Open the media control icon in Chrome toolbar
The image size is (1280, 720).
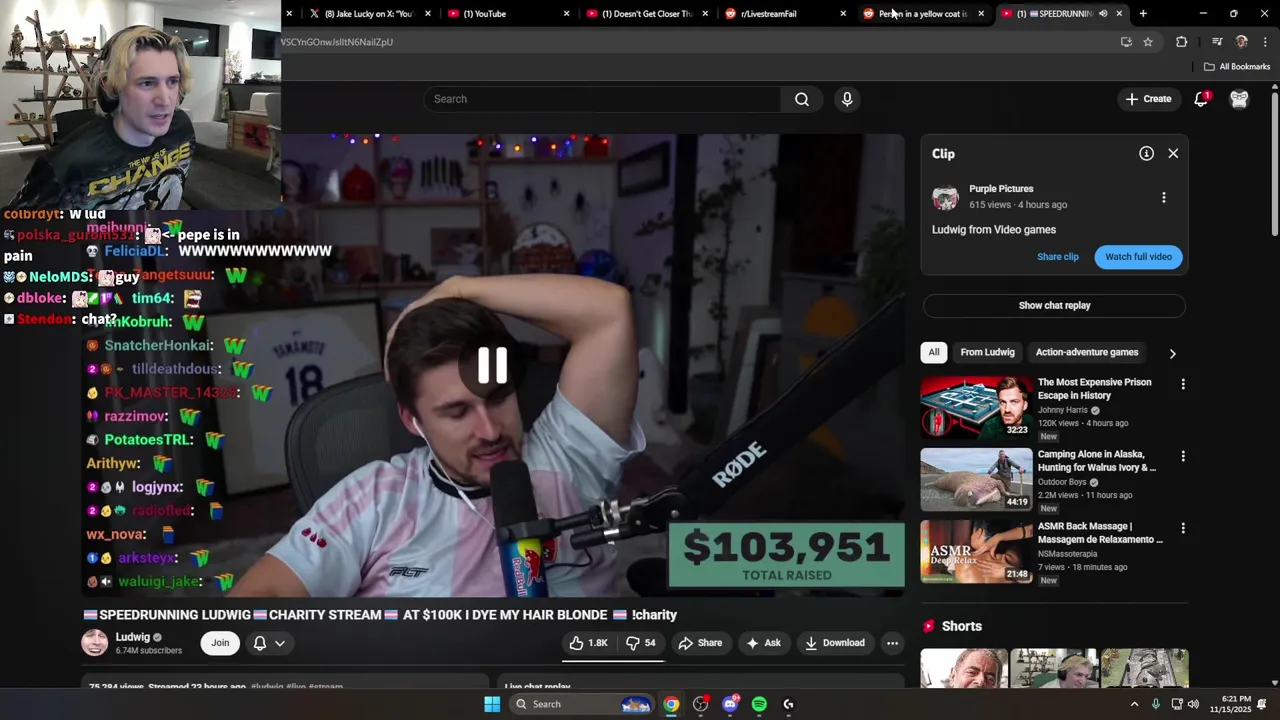pos(1217,42)
